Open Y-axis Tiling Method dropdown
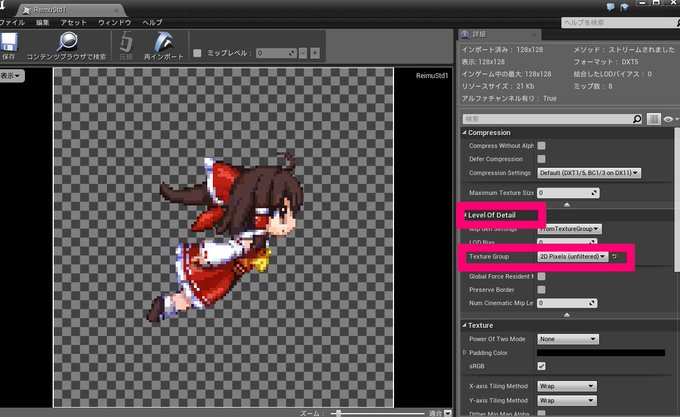 [567, 401]
